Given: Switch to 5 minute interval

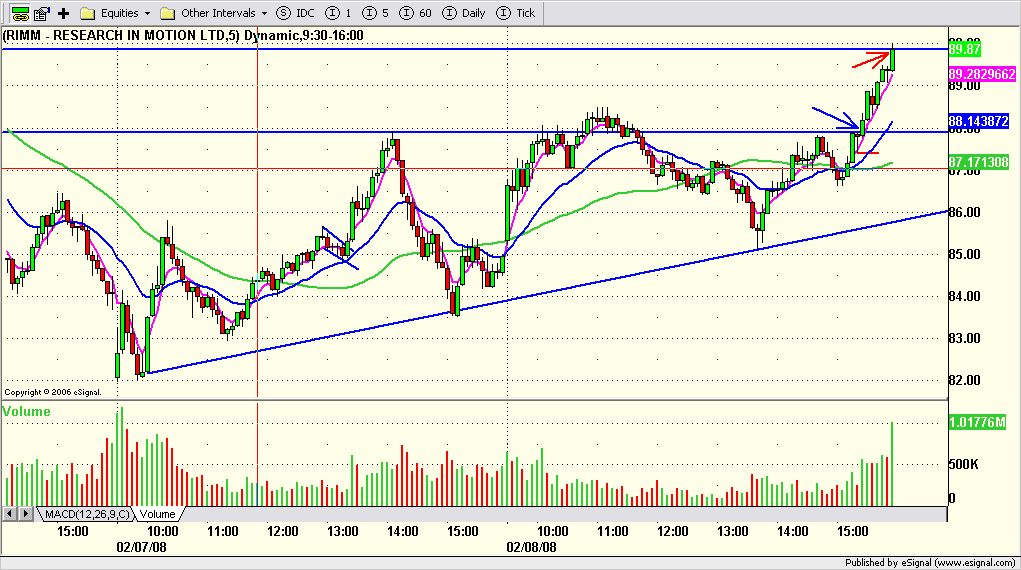Looking at the screenshot, I should (x=376, y=13).
